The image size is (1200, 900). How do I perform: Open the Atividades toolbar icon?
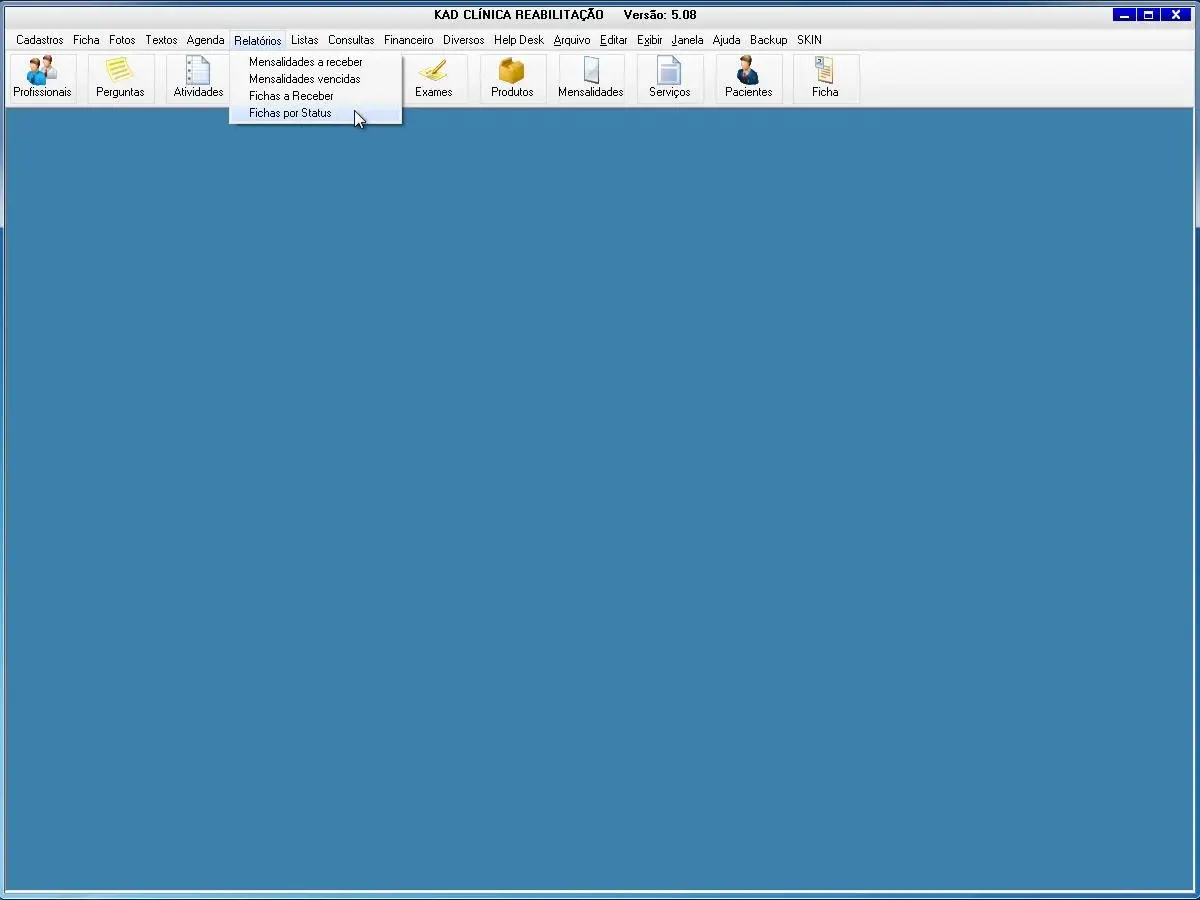[x=198, y=78]
